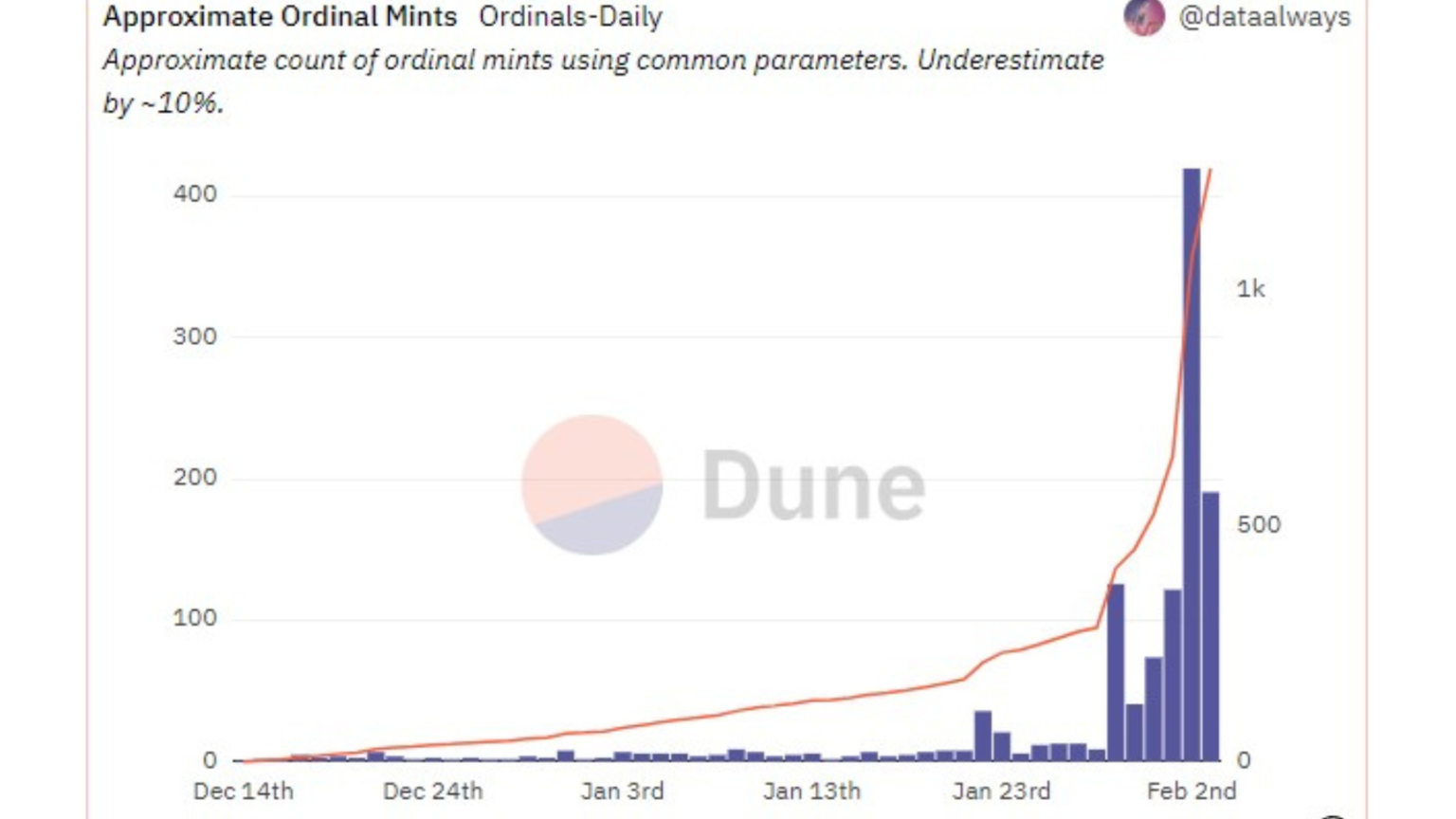This screenshot has height=819, width=1456.
Task: Click the 1k right-axis label
Action: coord(1250,289)
